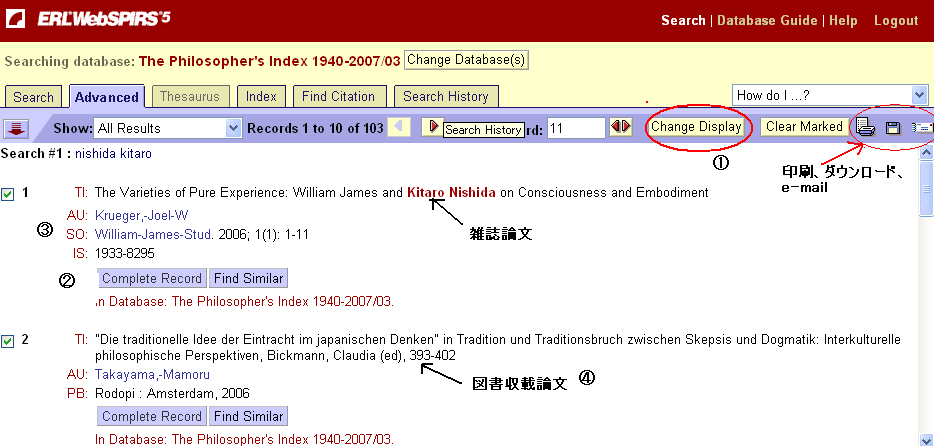Screen dimensions: 934x446
Task: Switch to the Find Citation tab
Action: tap(338, 96)
